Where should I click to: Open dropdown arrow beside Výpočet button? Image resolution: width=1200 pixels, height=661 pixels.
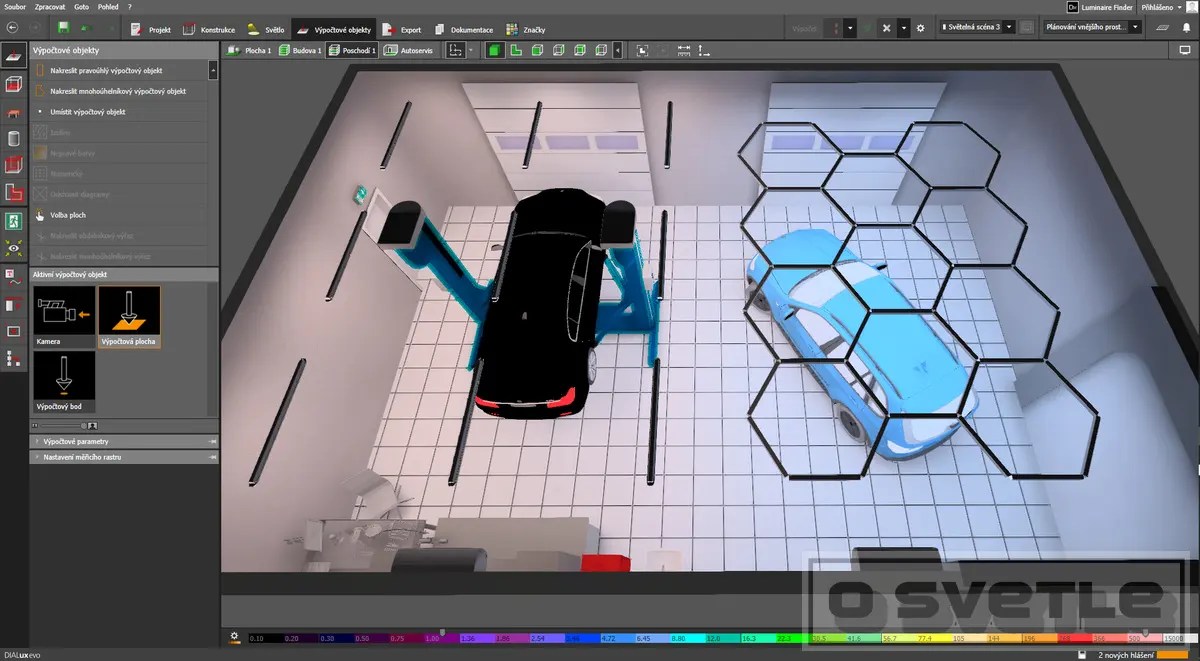850,28
